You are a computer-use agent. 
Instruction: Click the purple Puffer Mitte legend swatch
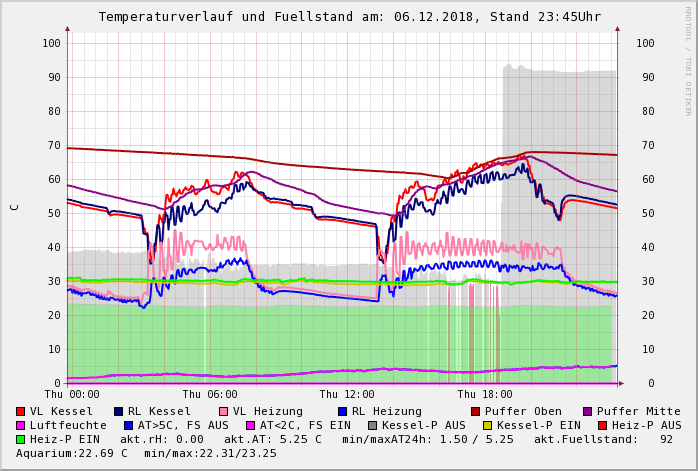587,411
